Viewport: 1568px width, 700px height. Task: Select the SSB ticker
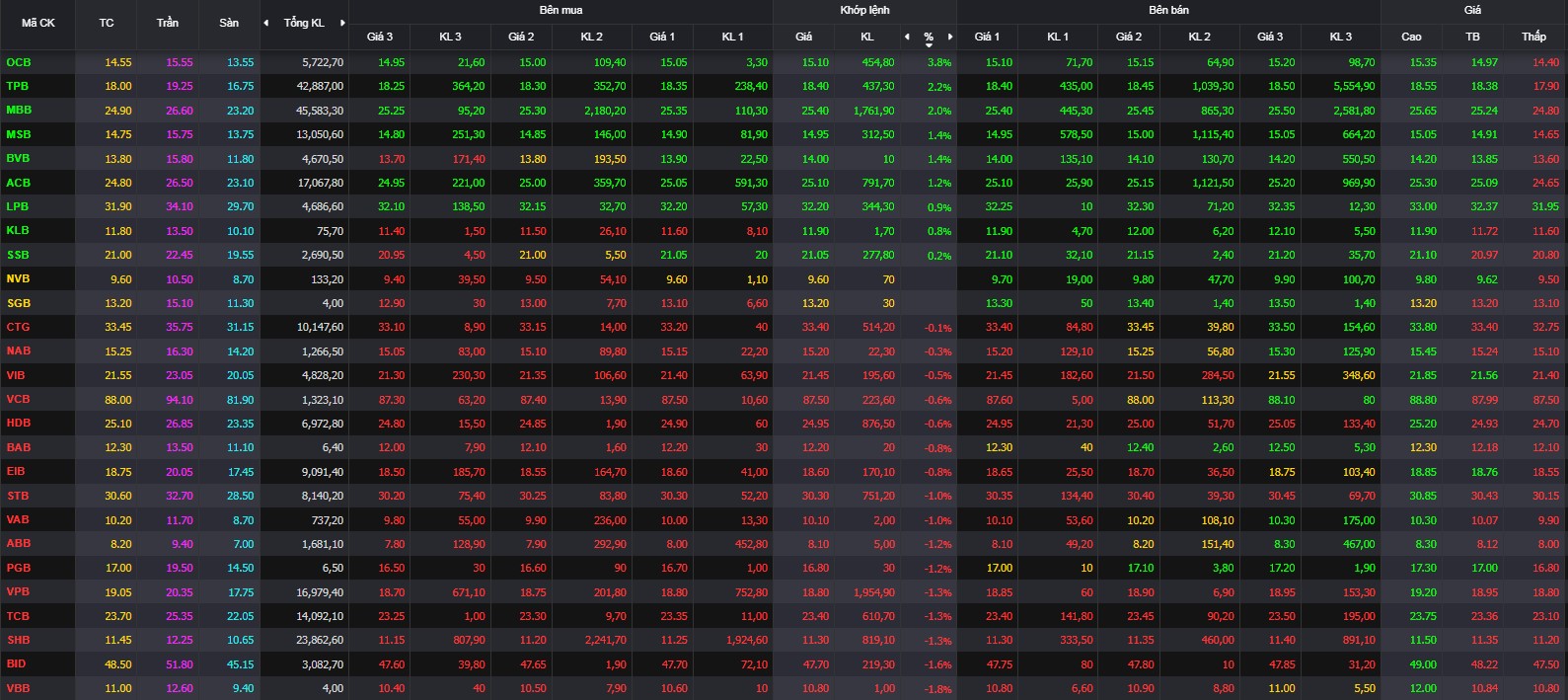pos(18,255)
